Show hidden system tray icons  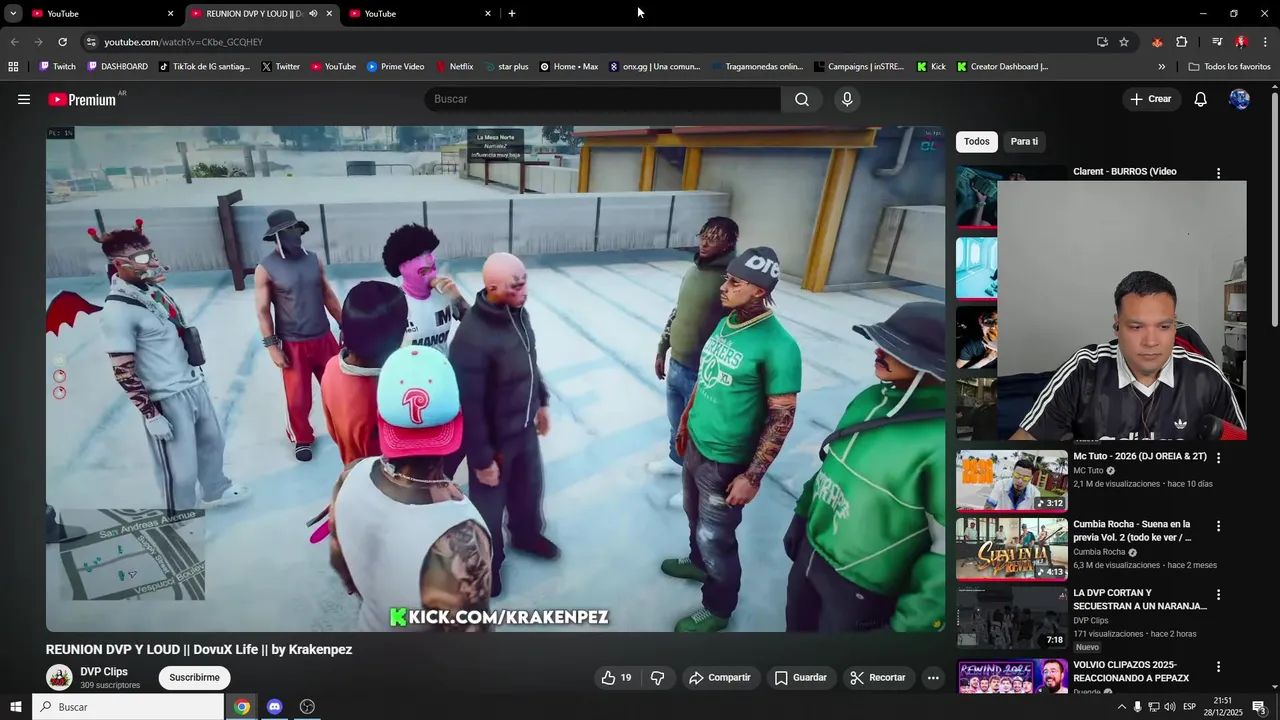tap(1121, 707)
